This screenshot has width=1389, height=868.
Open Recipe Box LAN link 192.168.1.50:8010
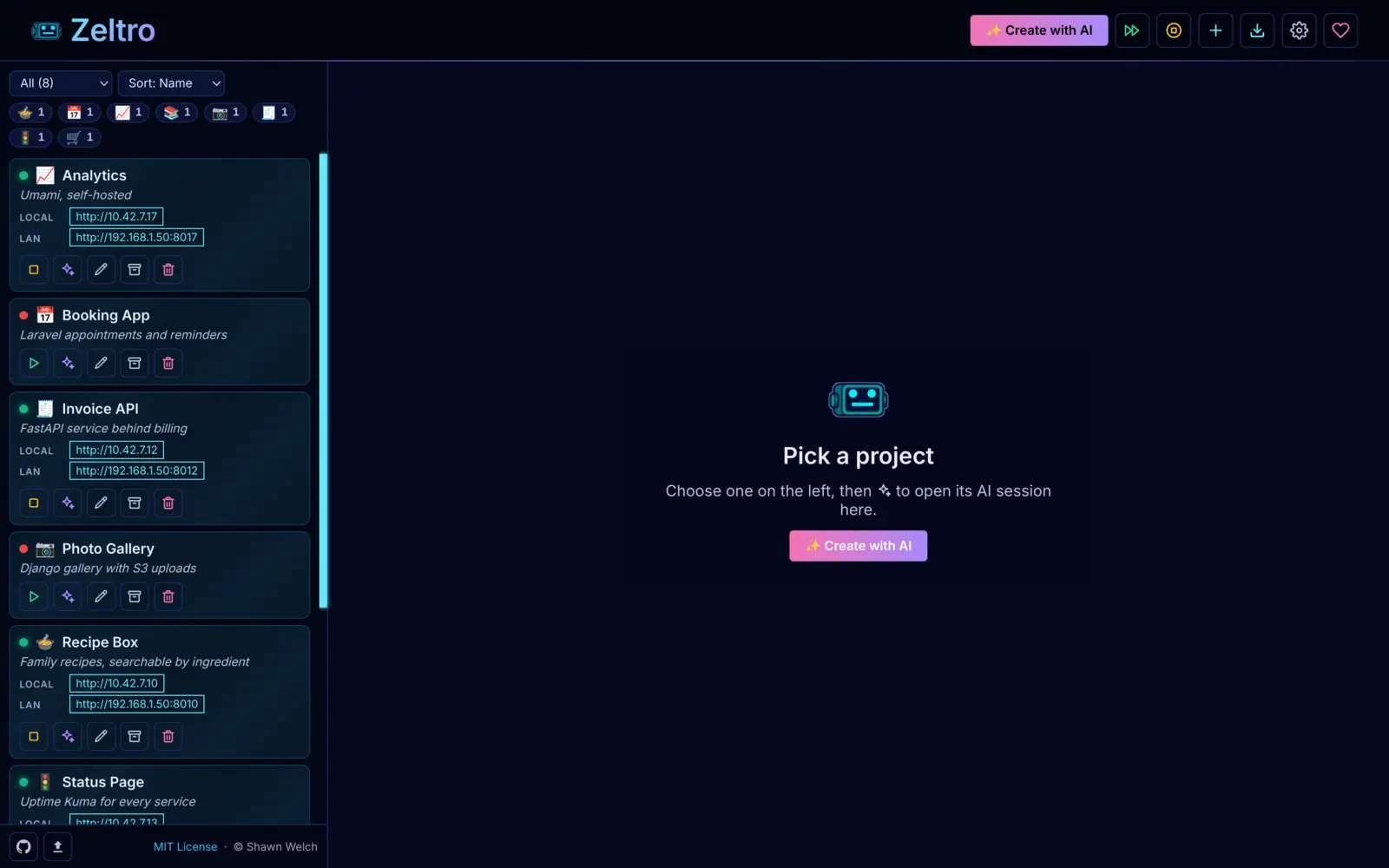(136, 705)
